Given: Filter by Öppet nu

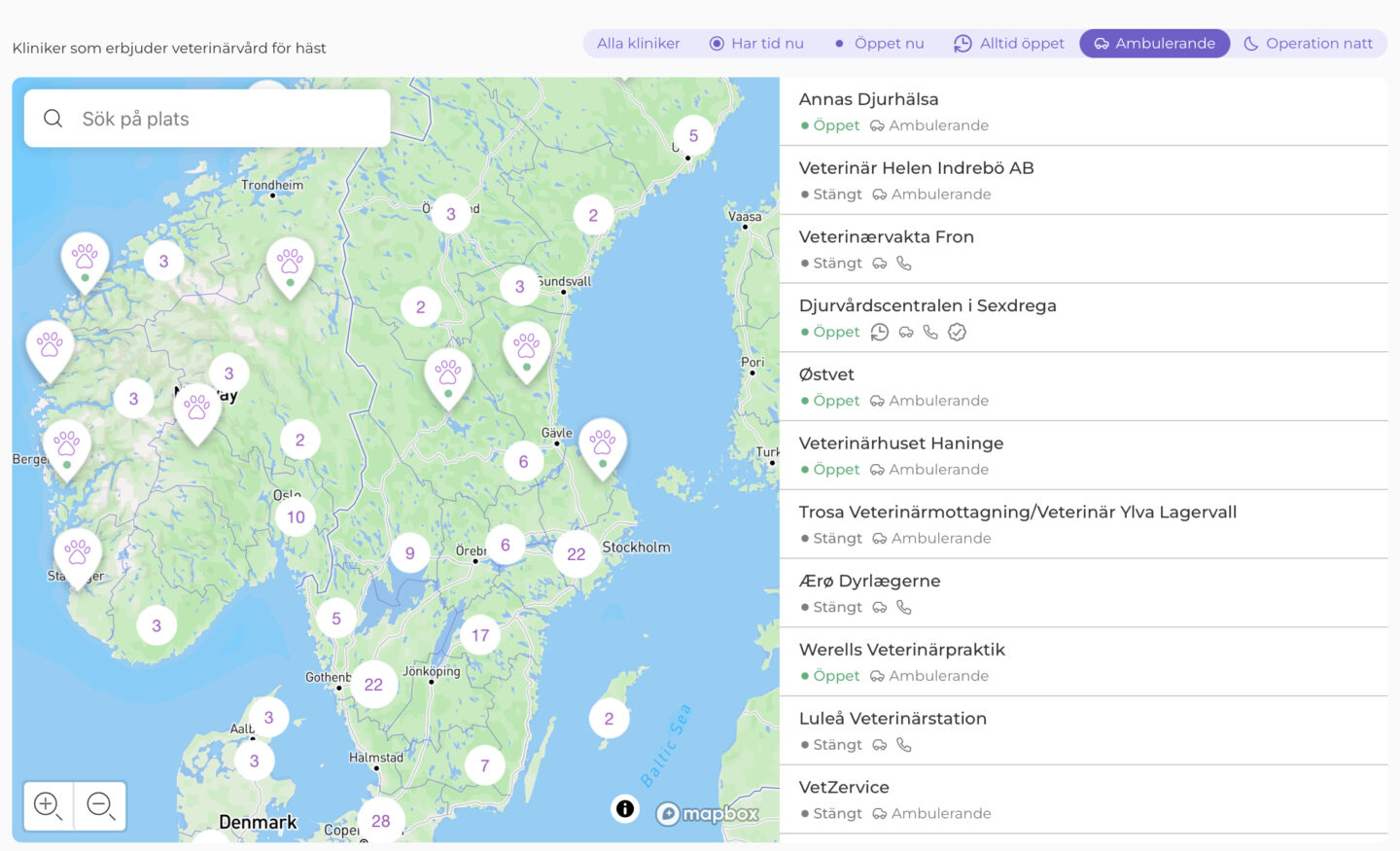Looking at the screenshot, I should tap(879, 44).
